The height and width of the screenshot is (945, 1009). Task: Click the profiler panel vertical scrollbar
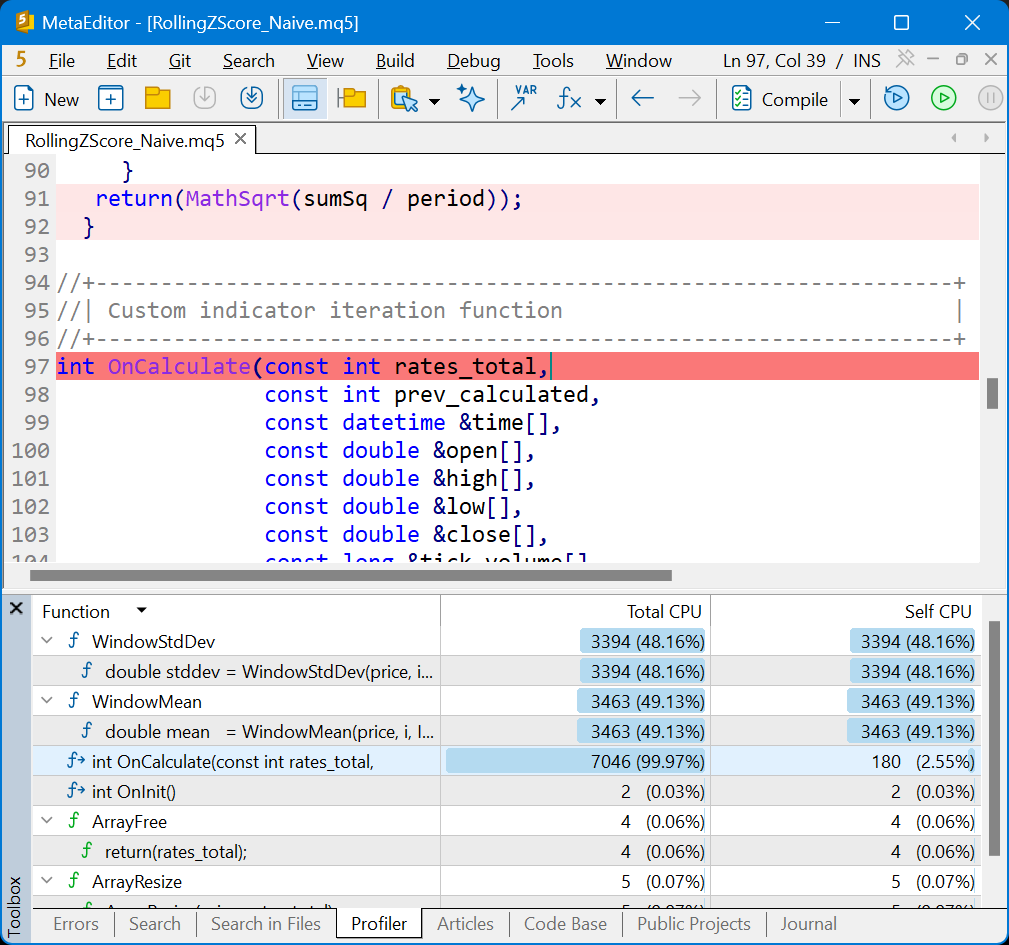click(994, 739)
